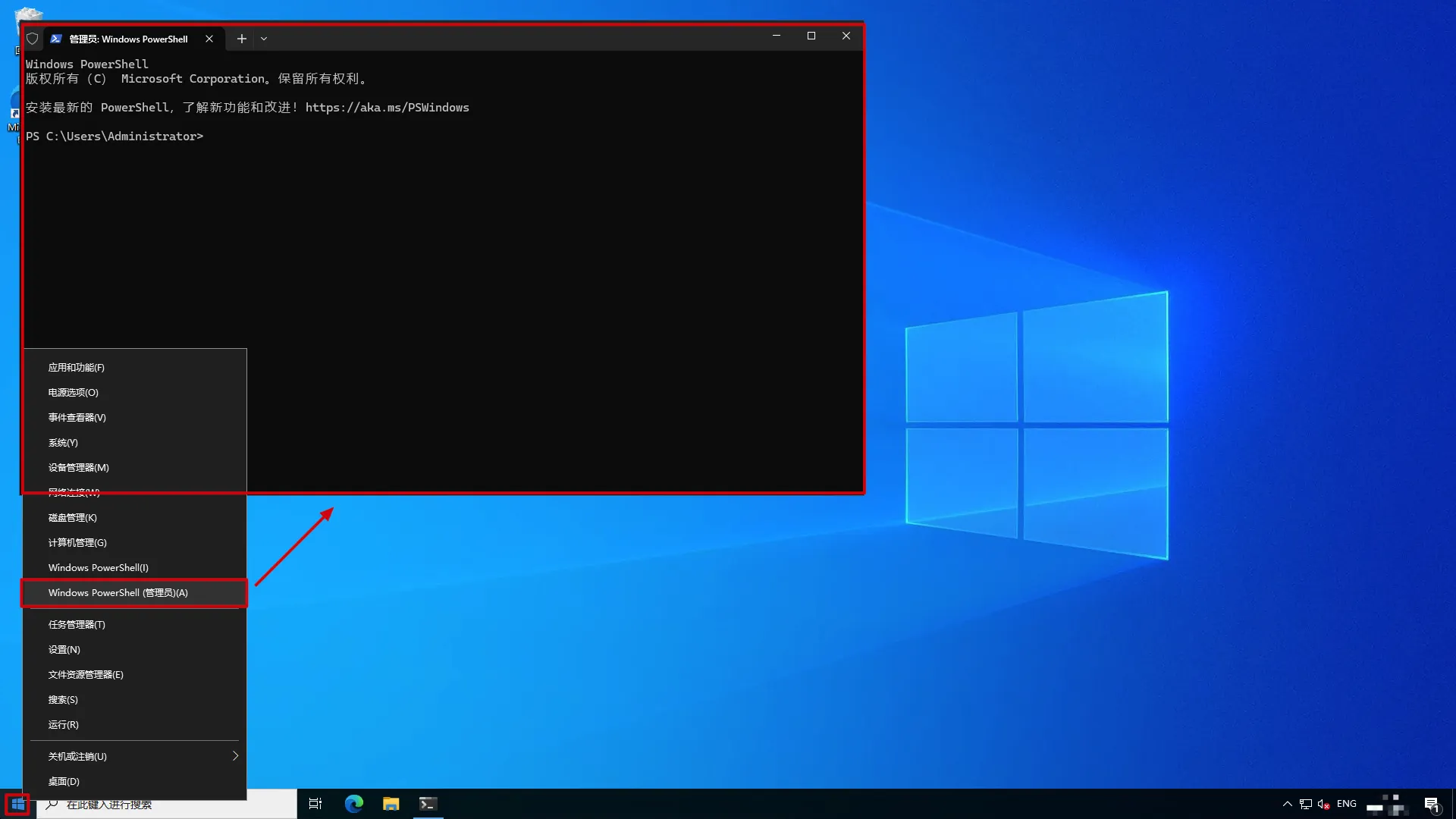
Task: Launch 文件资源管理器(E) from the menu
Action: pos(135,675)
